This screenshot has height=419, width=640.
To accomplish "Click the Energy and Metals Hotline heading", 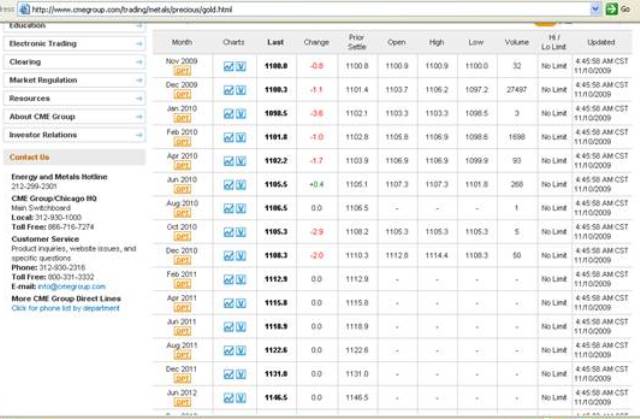I will [59, 177].
